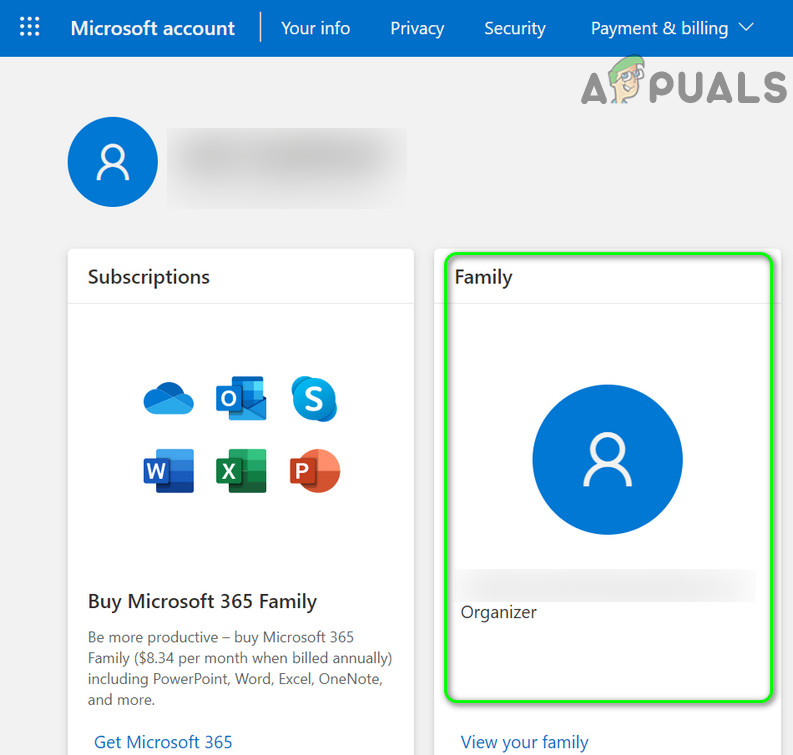
Task: Click the Family card heading
Action: point(483,277)
